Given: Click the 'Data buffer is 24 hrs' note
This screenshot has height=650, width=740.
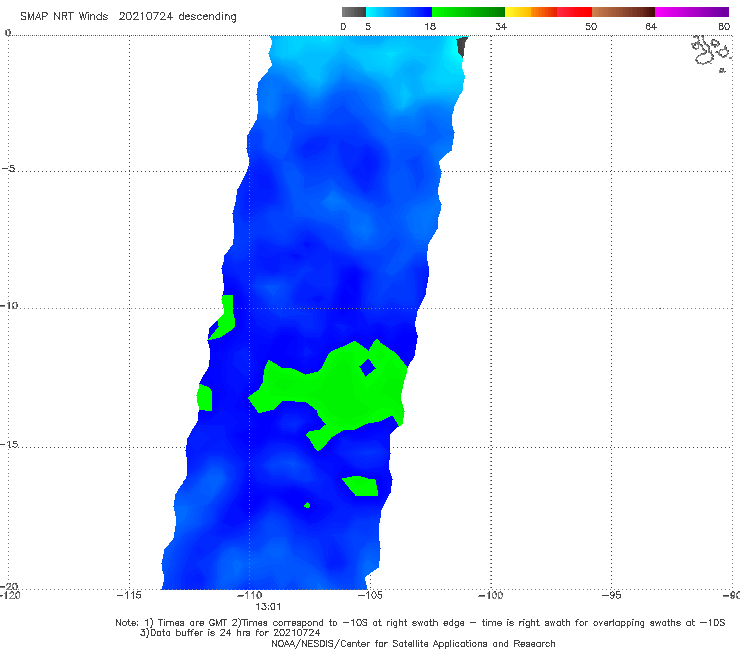Looking at the screenshot, I should point(230,633).
